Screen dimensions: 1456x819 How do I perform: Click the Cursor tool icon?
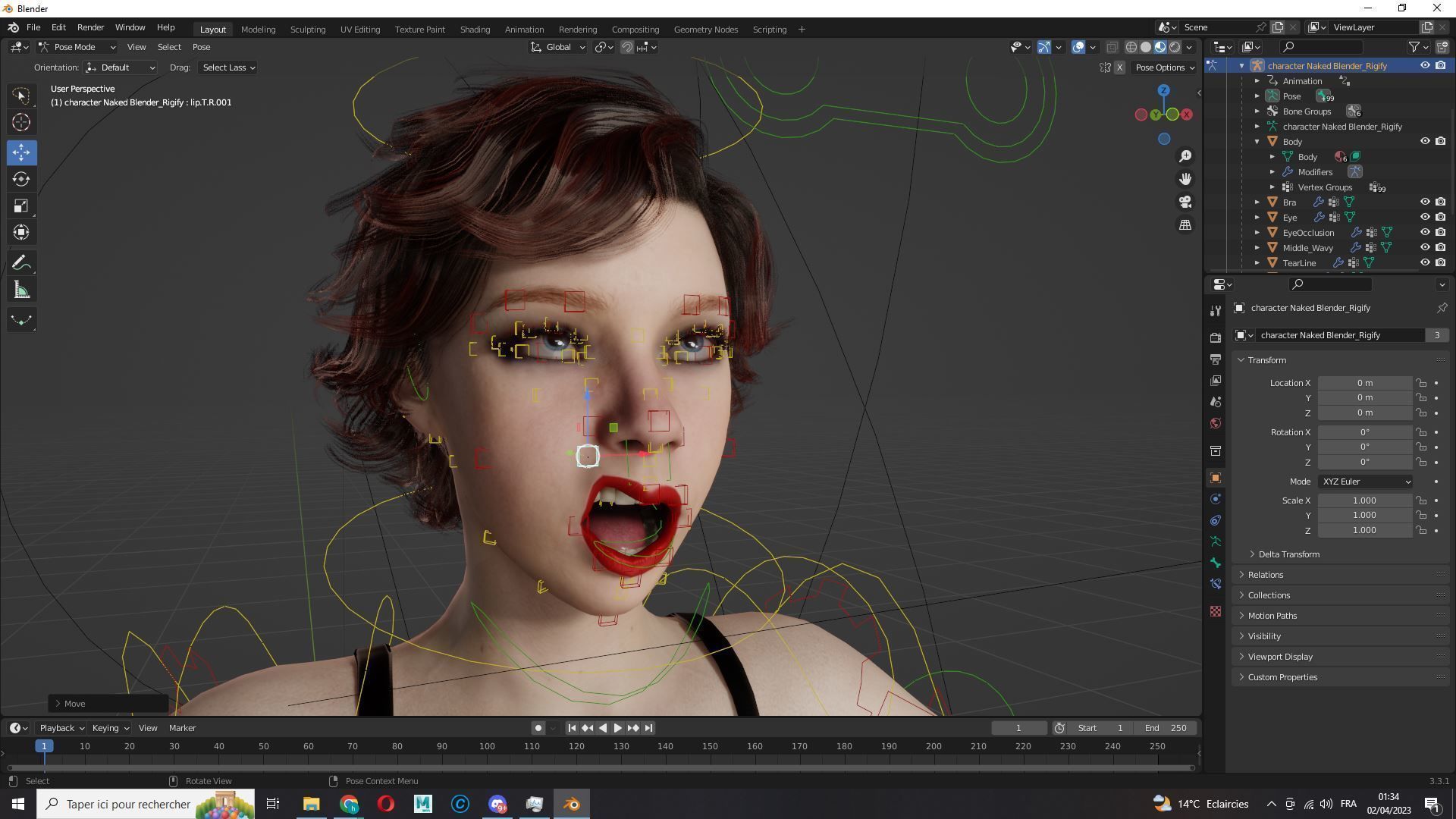pos(21,122)
